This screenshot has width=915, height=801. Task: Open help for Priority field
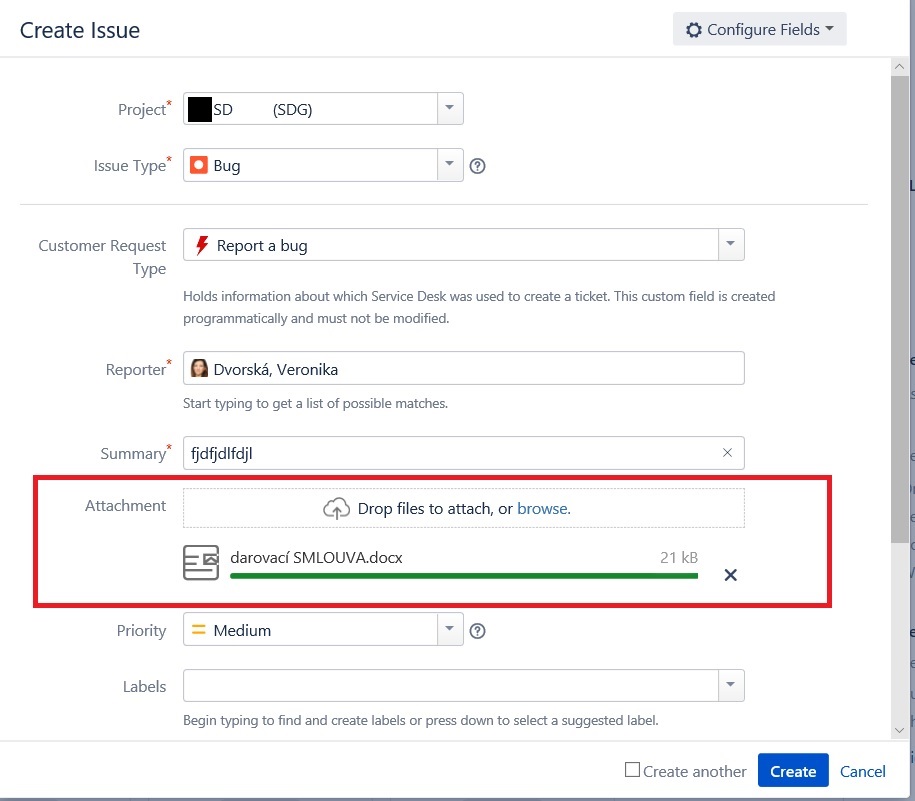coord(477,631)
